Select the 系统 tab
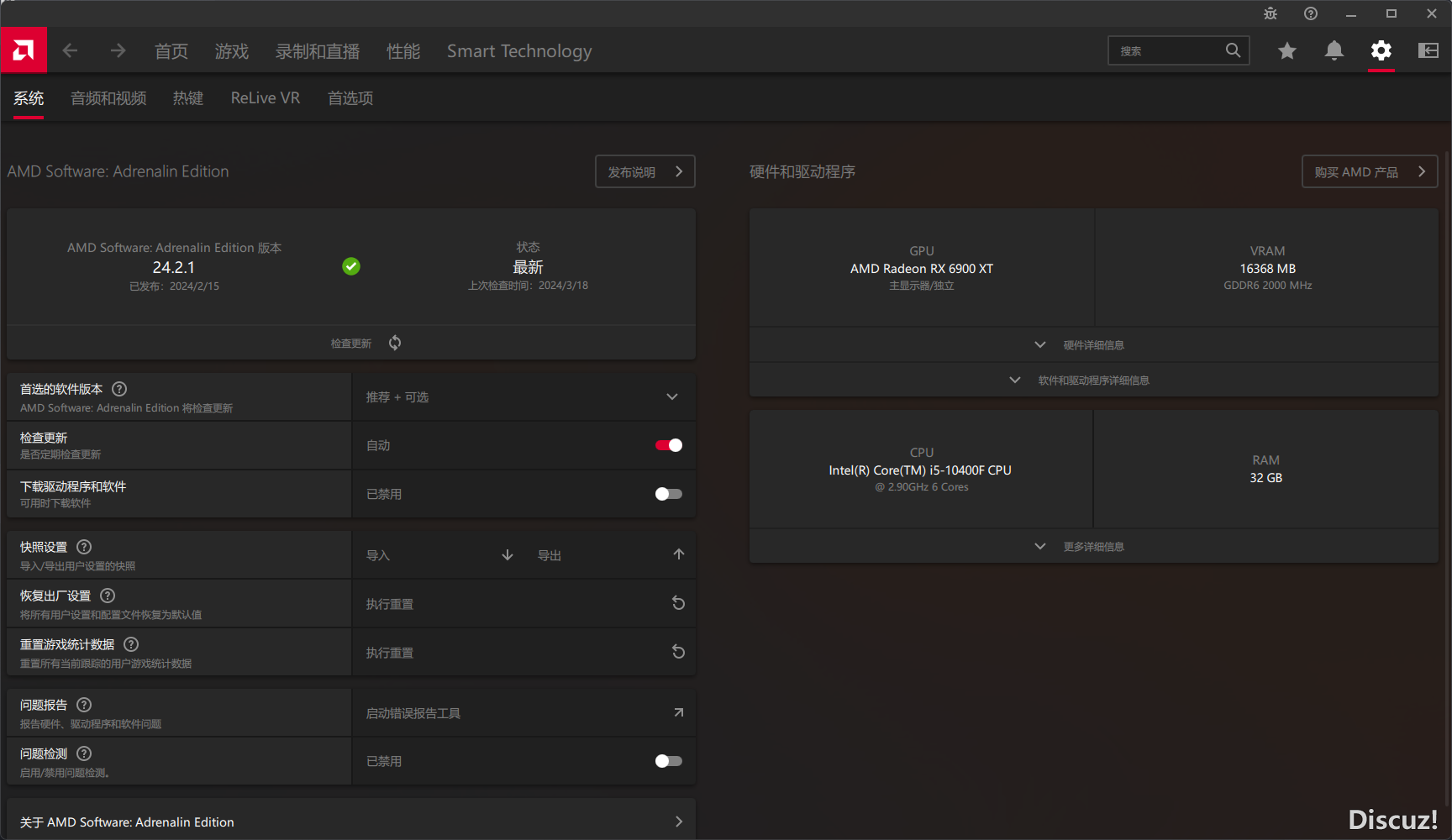1452x840 pixels. pyautogui.click(x=29, y=98)
